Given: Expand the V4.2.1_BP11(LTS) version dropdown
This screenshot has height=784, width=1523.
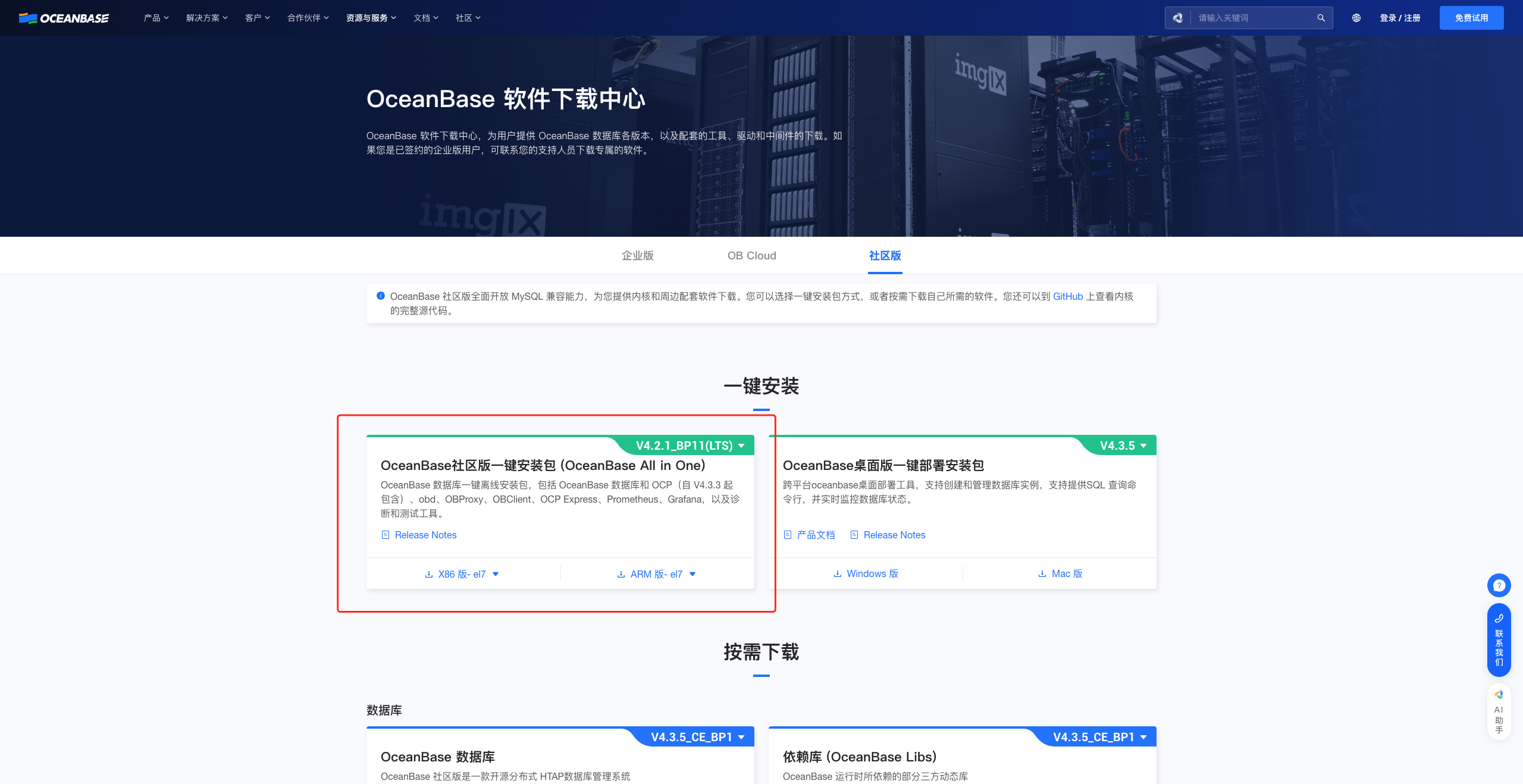Looking at the screenshot, I should point(690,446).
